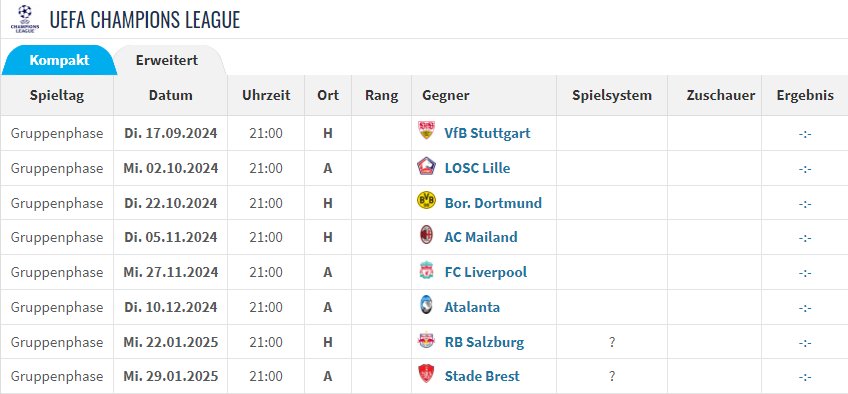848x394 pixels.
Task: Switch to the Erweitert tab
Action: pyautogui.click(x=167, y=60)
